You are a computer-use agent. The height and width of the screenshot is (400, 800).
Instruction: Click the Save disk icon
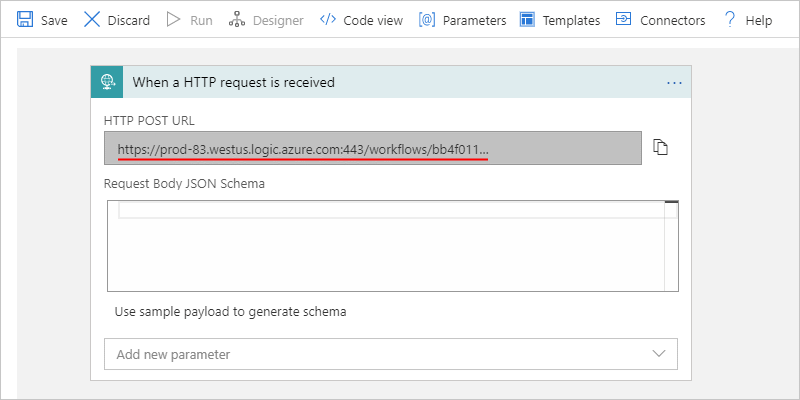click(x=25, y=20)
